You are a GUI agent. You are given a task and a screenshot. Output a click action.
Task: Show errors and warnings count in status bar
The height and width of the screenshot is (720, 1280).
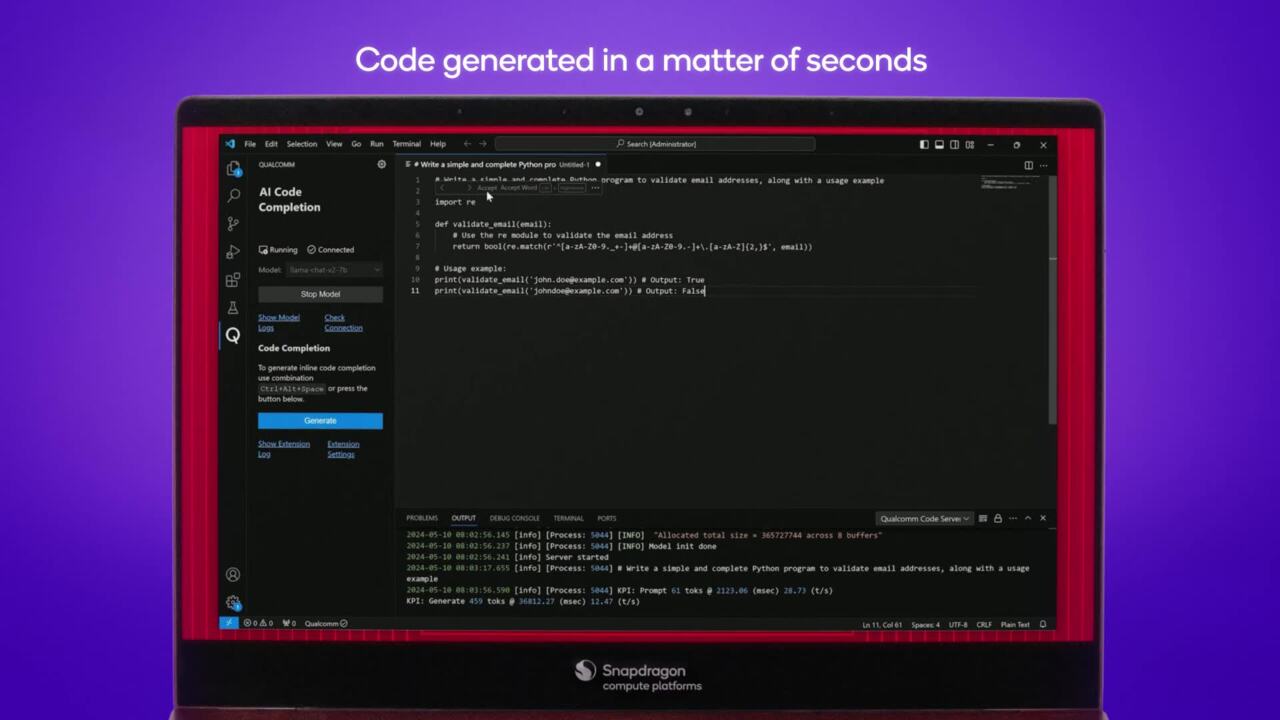pos(258,623)
